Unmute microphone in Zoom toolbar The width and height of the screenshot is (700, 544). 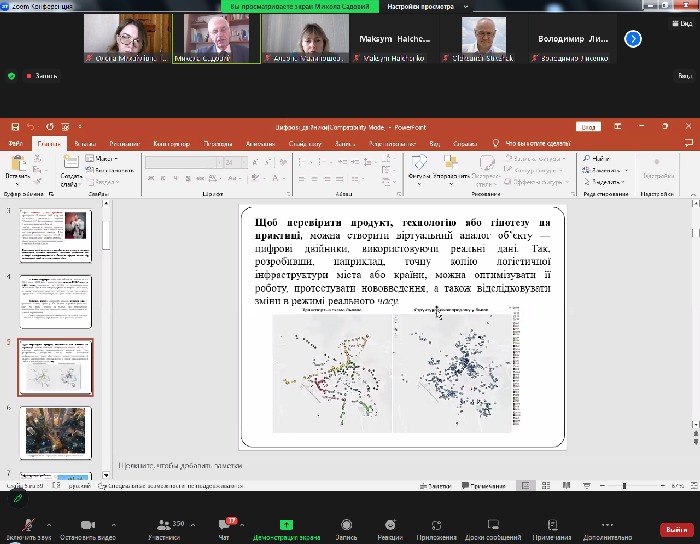pyautogui.click(x=27, y=525)
